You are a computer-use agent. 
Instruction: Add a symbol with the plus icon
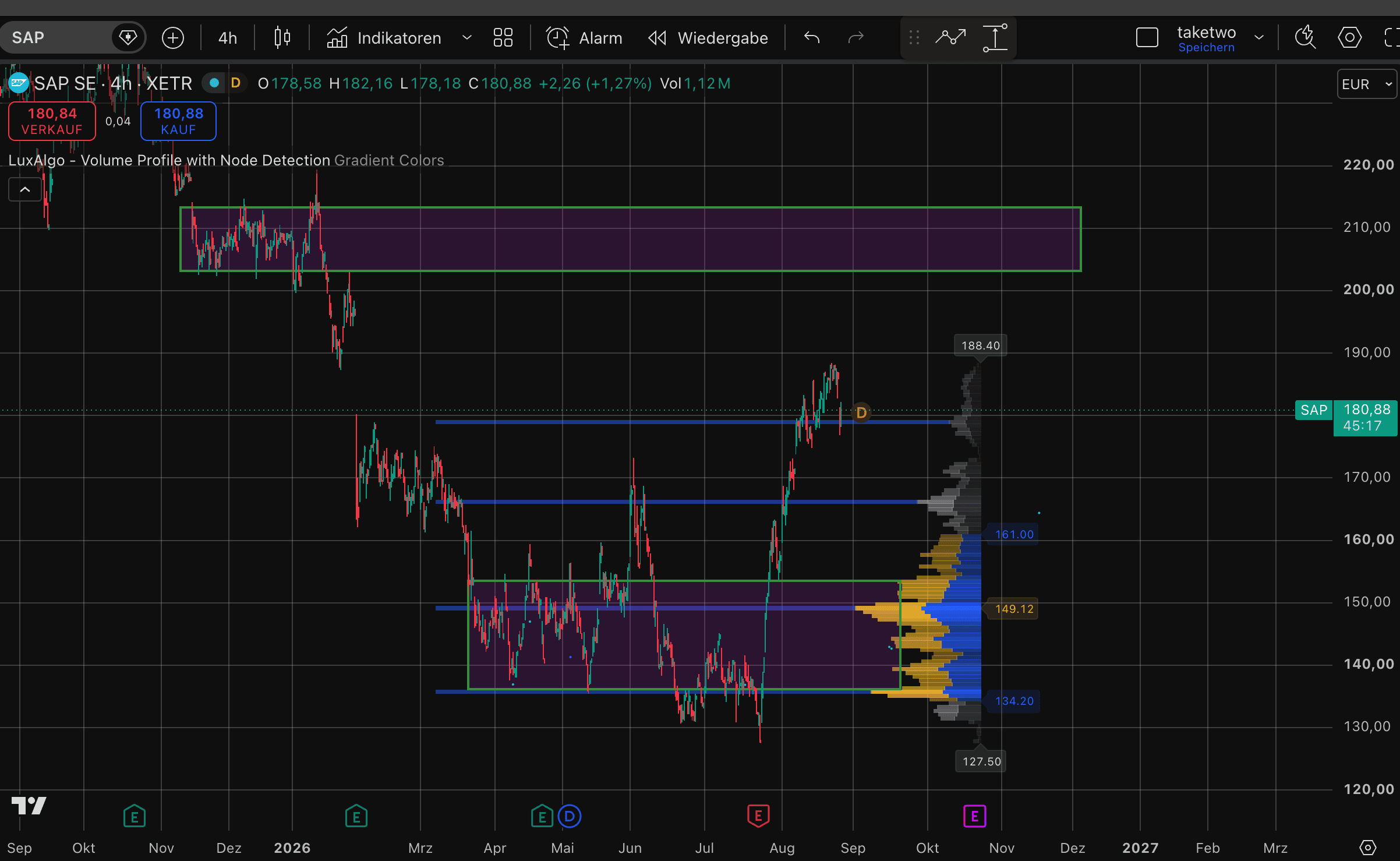pyautogui.click(x=172, y=38)
